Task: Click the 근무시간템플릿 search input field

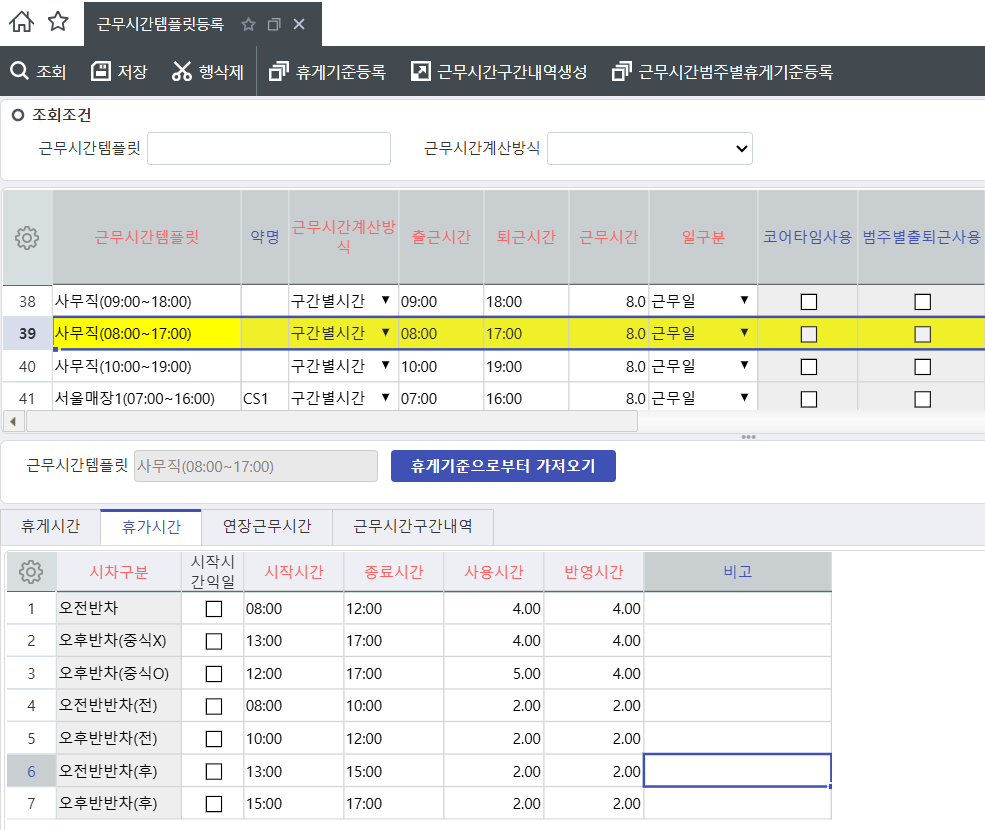Action: pos(268,148)
